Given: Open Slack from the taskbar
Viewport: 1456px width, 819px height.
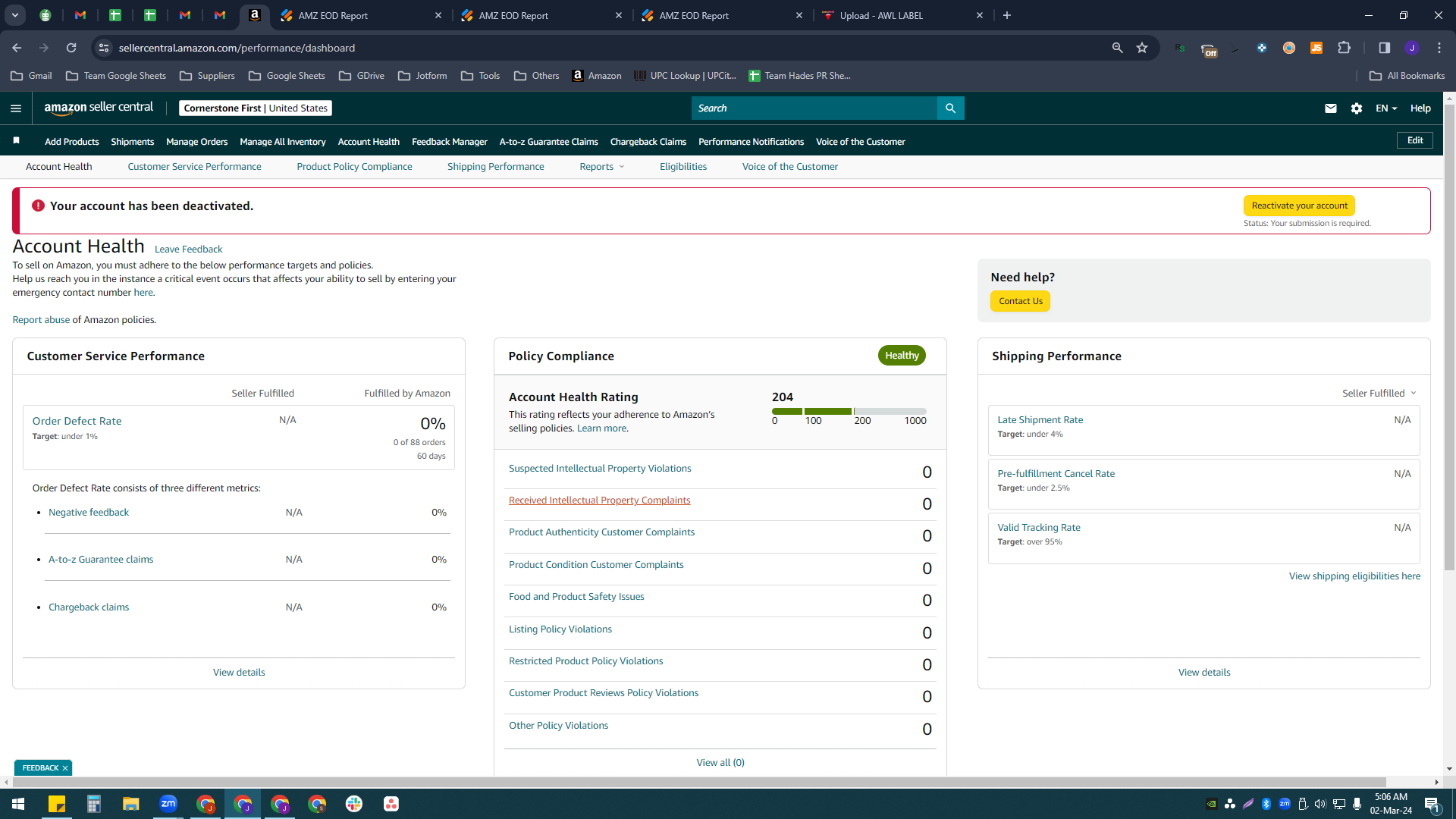Looking at the screenshot, I should [354, 804].
